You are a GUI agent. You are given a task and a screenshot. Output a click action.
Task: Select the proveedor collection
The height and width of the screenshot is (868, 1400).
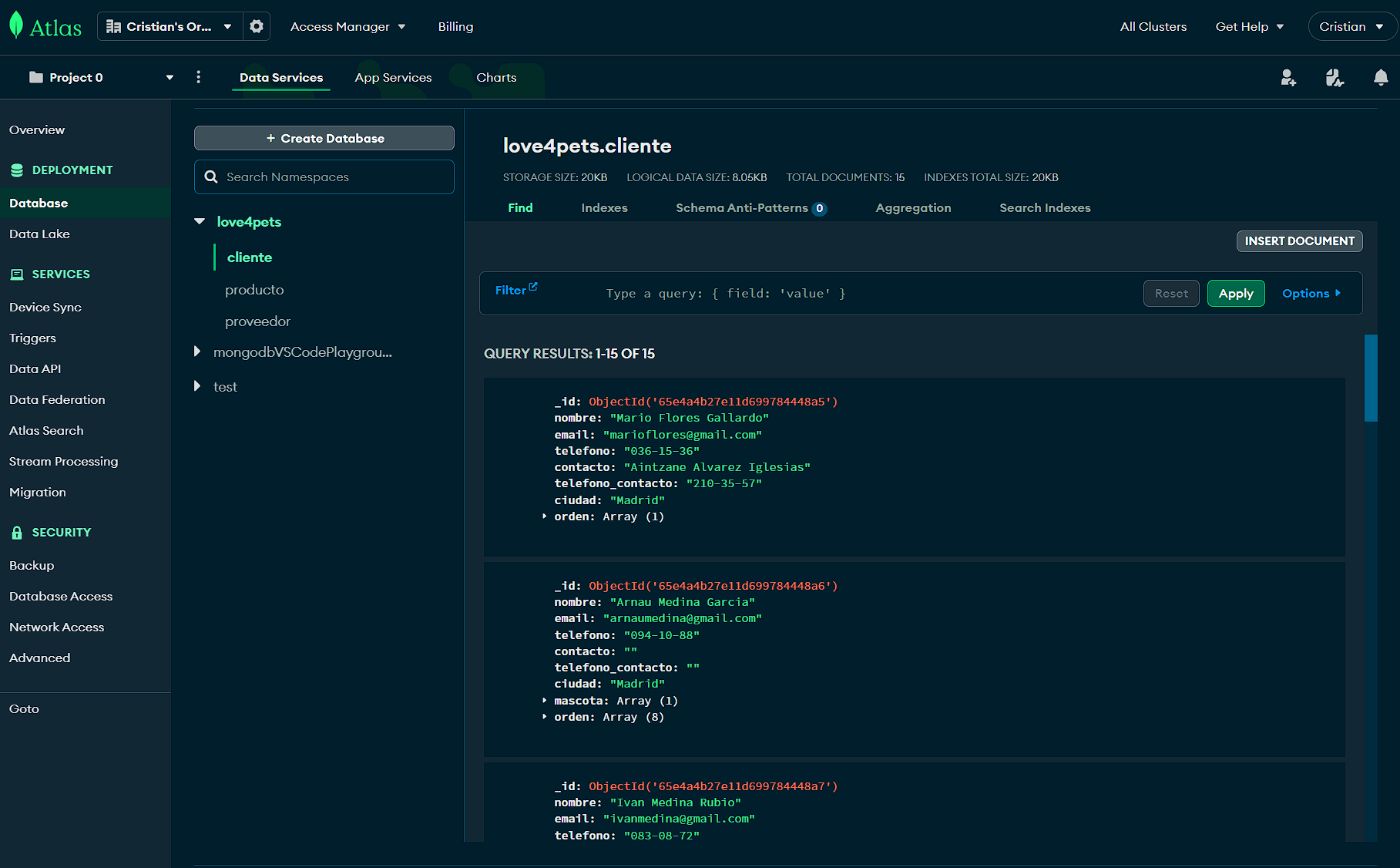click(257, 321)
